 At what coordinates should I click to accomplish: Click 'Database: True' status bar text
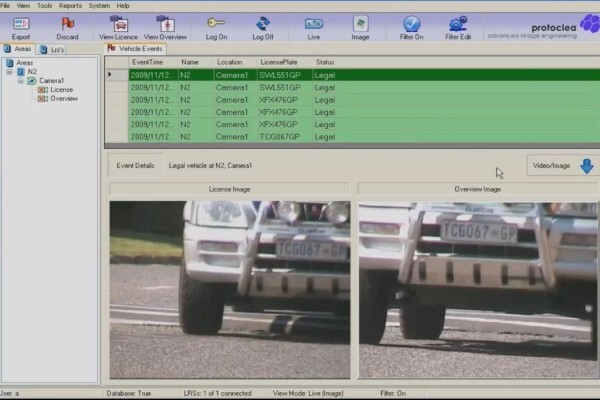click(129, 393)
